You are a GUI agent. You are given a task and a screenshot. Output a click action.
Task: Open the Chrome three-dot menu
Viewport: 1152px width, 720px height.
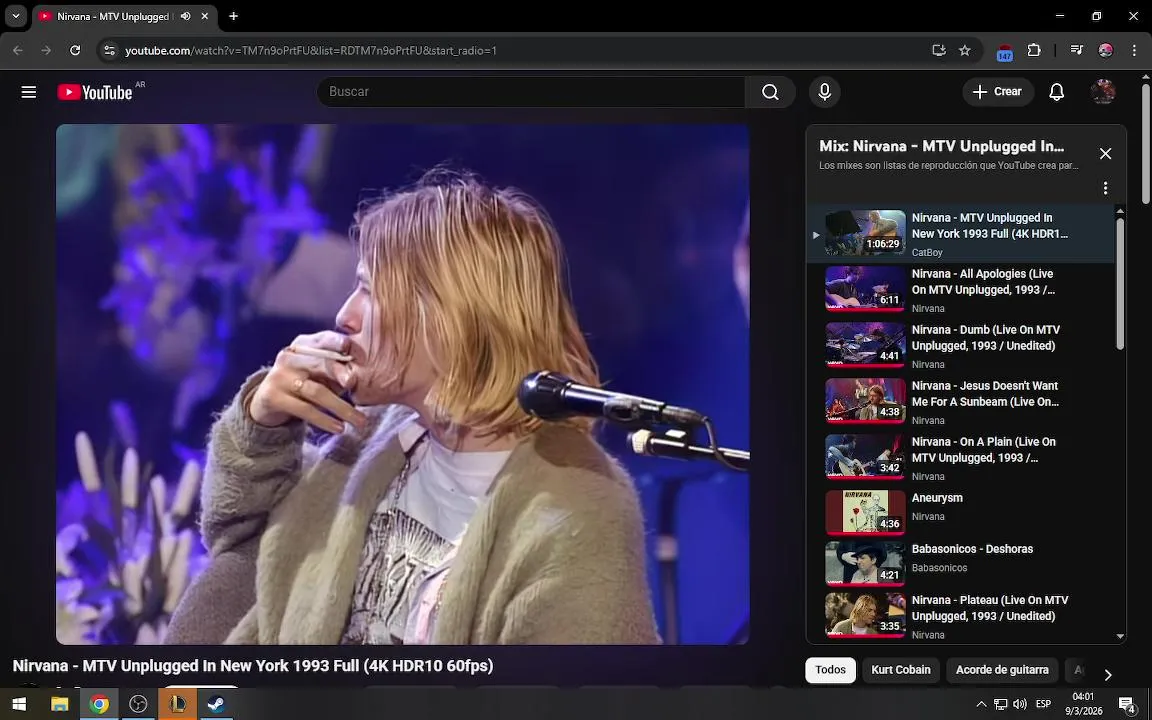[1134, 51]
